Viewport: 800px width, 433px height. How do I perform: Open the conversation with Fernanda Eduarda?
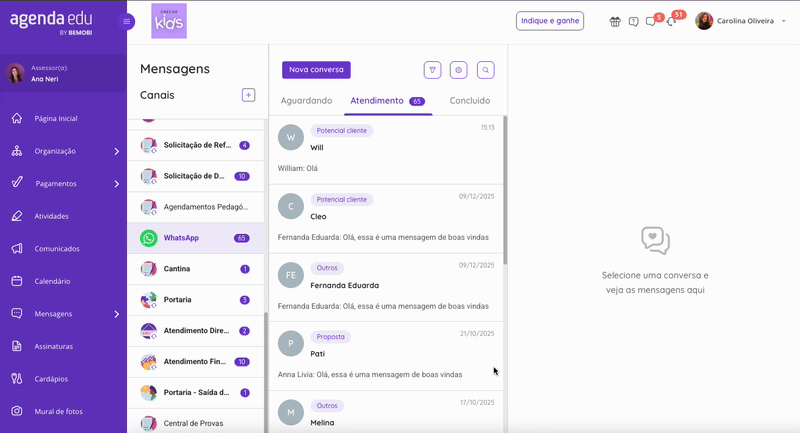(x=386, y=287)
